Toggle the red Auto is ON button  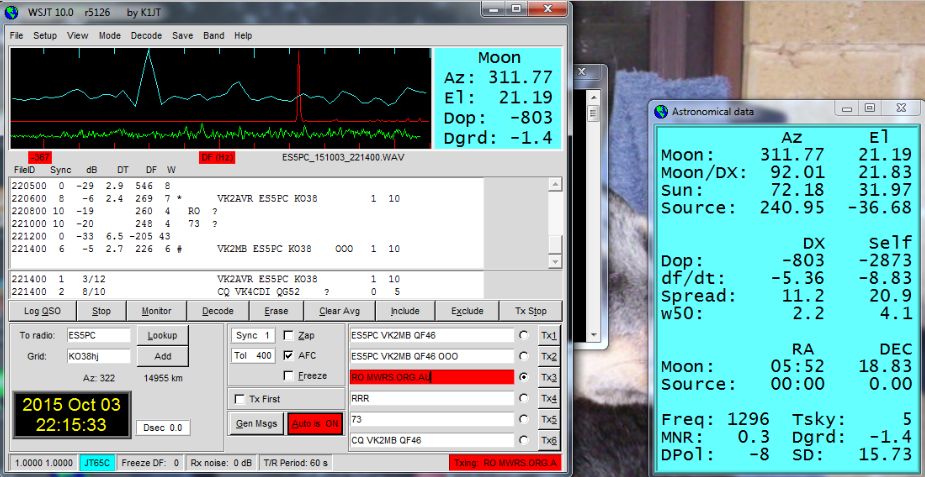[x=314, y=423]
